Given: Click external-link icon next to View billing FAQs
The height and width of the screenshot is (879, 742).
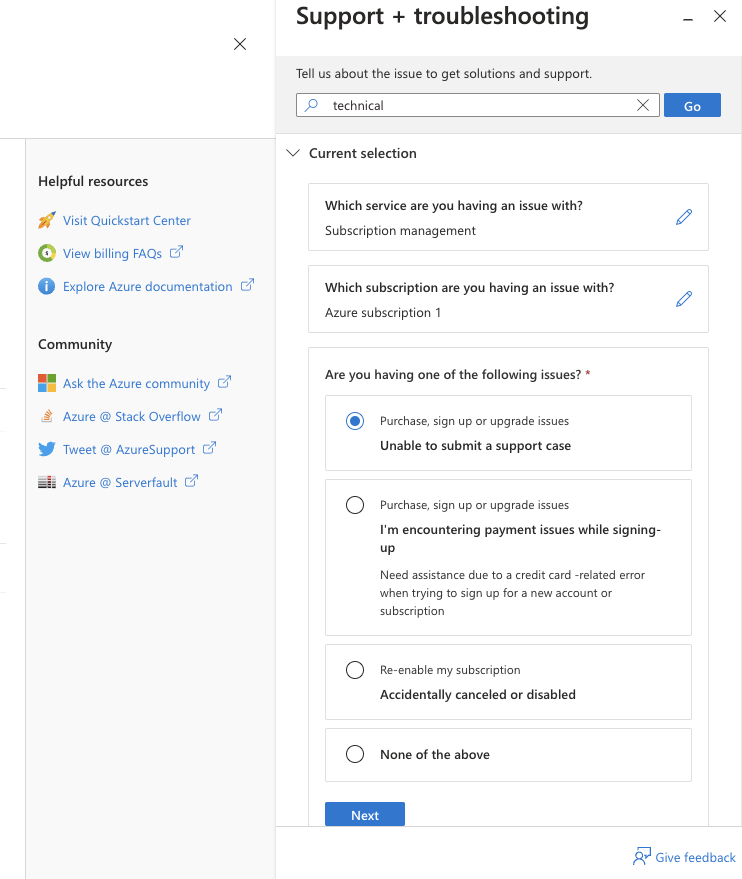Looking at the screenshot, I should (176, 252).
